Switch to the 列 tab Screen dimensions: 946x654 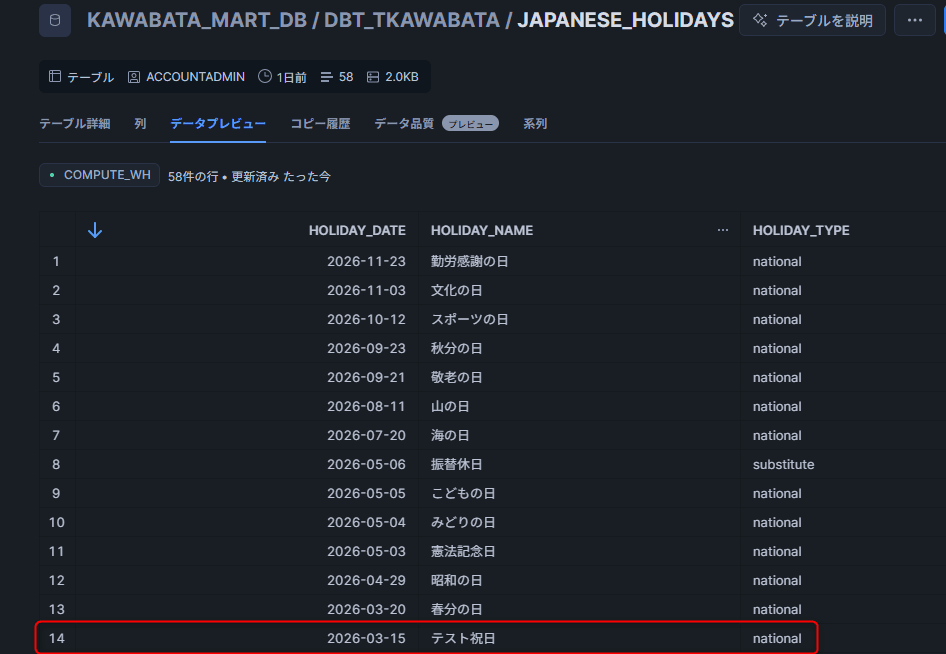coord(140,124)
